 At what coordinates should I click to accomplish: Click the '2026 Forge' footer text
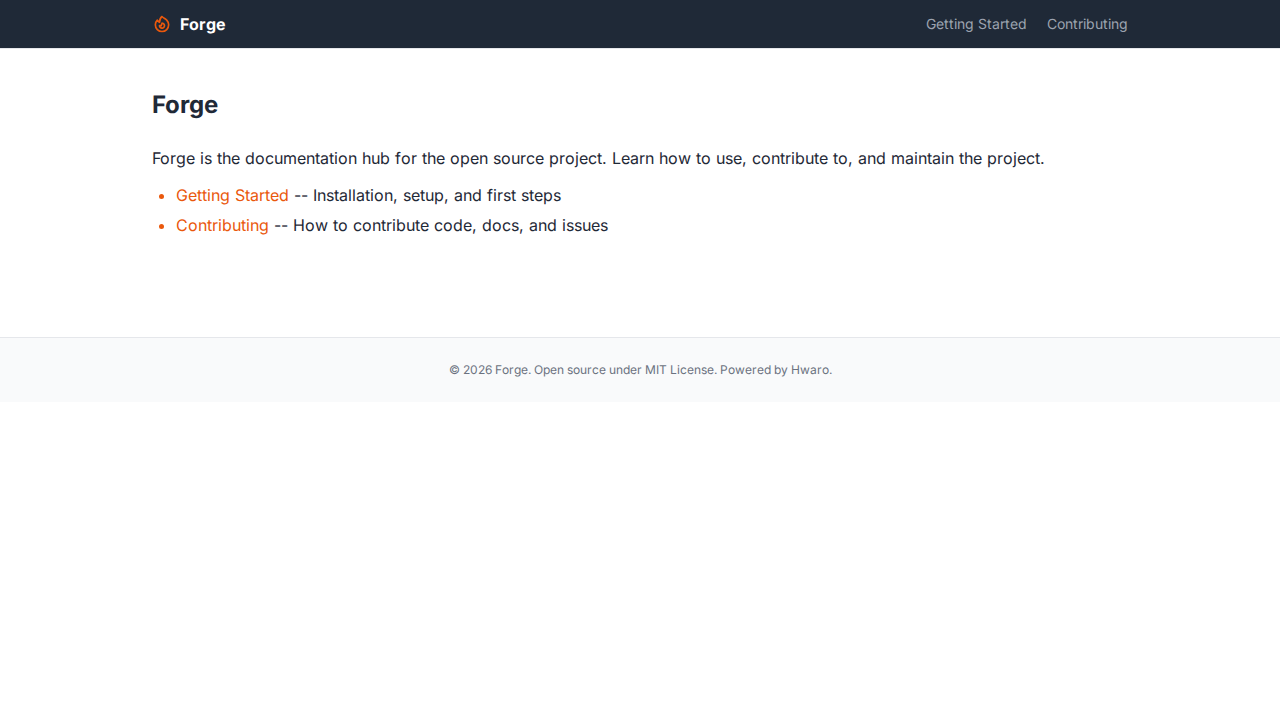click(x=495, y=370)
